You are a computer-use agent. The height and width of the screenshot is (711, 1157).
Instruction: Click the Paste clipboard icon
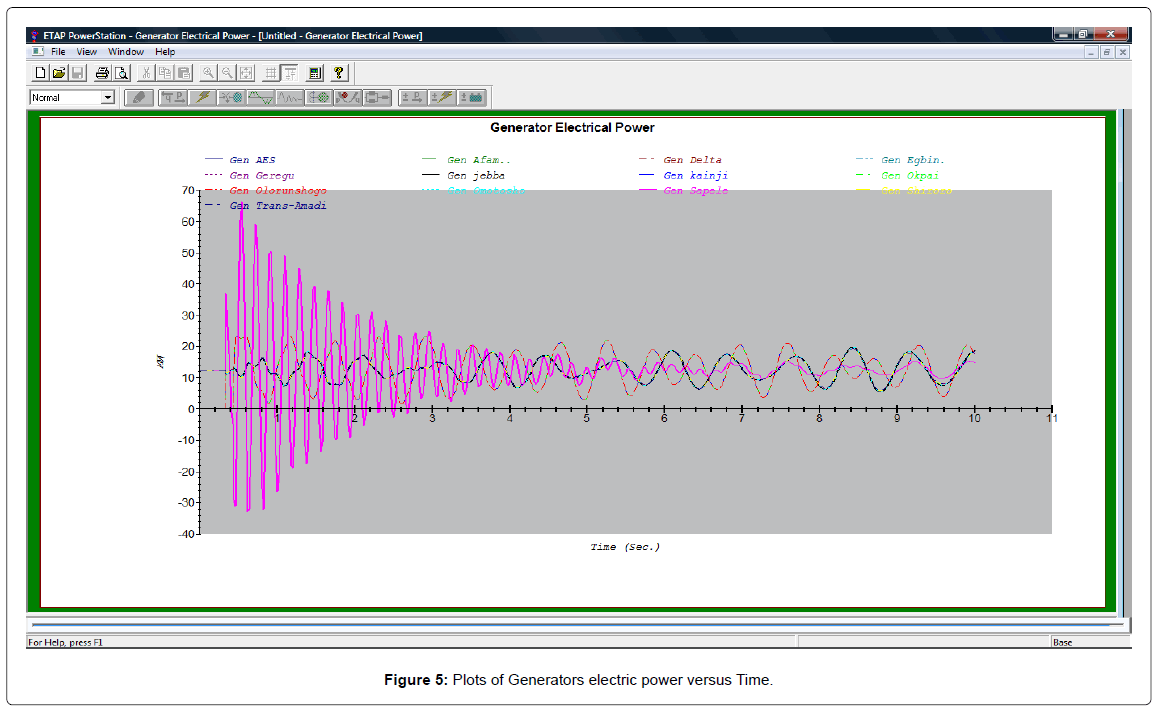point(184,72)
